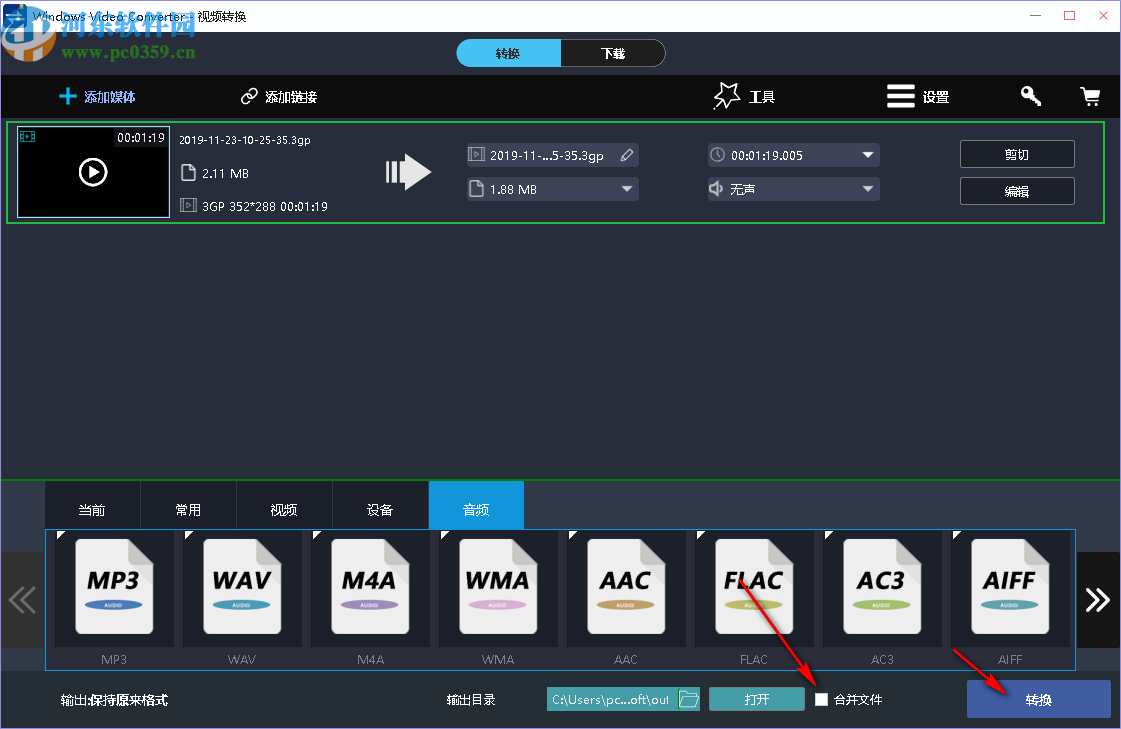Play the 3GP video preview thumbnail
Viewport: 1121px width, 729px height.
click(x=93, y=172)
